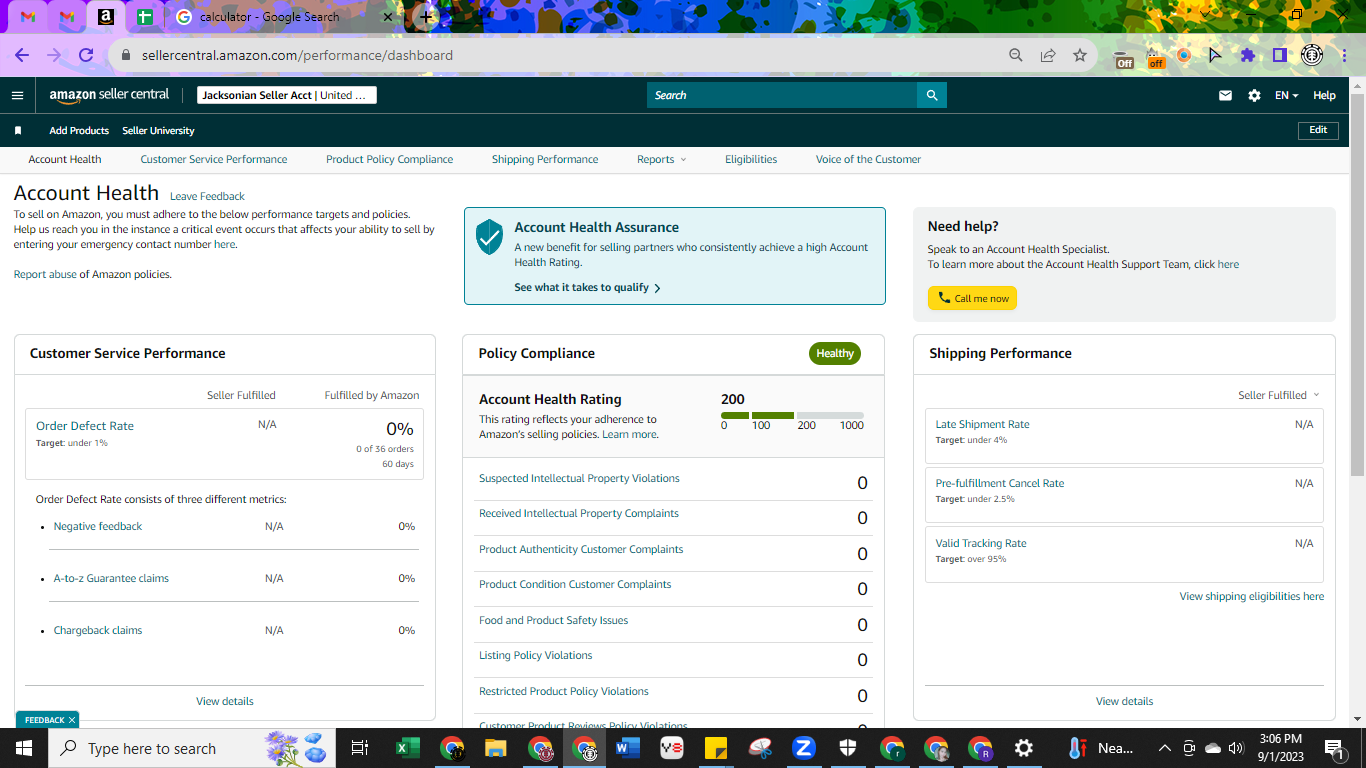Open the hamburger navigation menu
Screen dimensions: 1366x768
tap(17, 95)
